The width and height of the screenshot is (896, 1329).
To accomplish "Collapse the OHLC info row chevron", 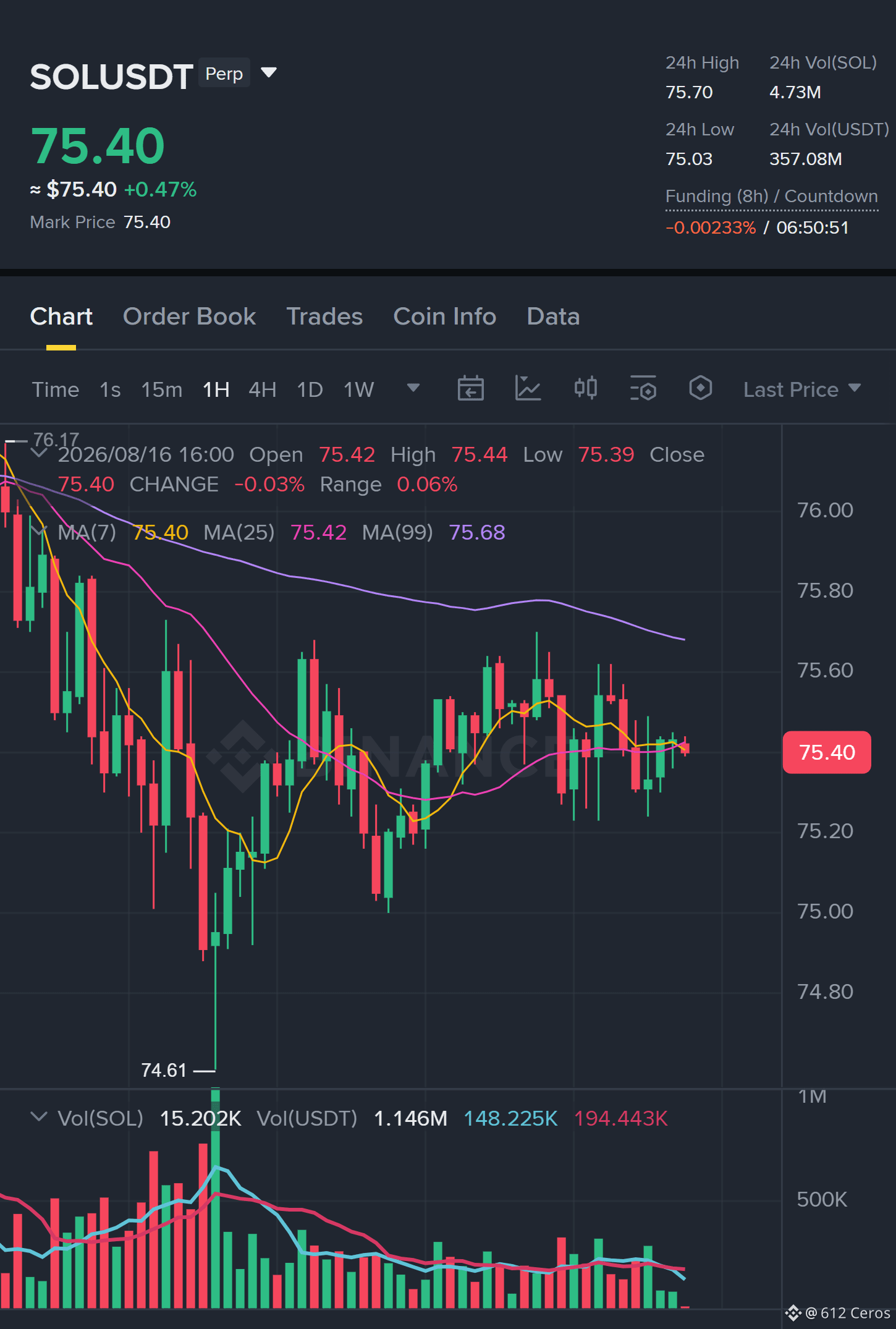I will 39,453.
